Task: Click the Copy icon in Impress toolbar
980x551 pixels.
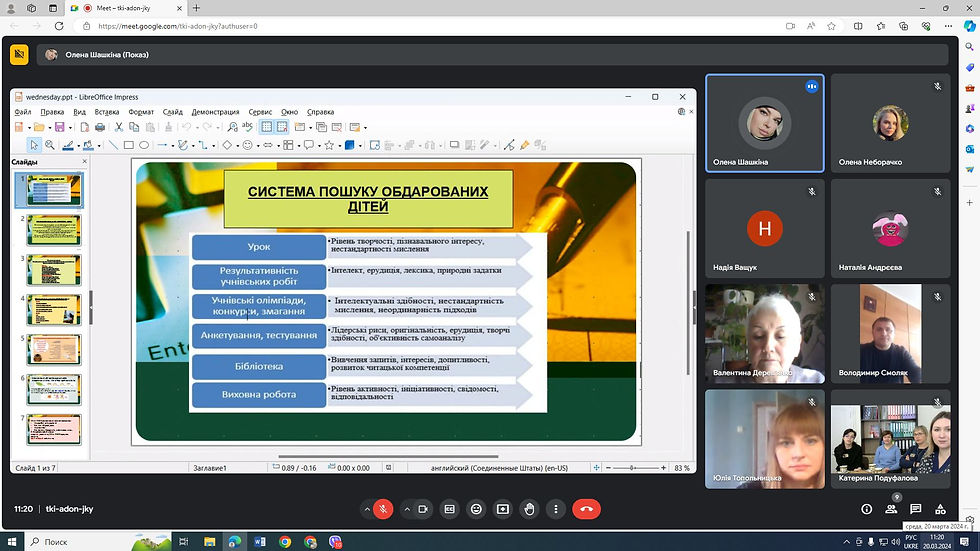Action: click(x=134, y=127)
